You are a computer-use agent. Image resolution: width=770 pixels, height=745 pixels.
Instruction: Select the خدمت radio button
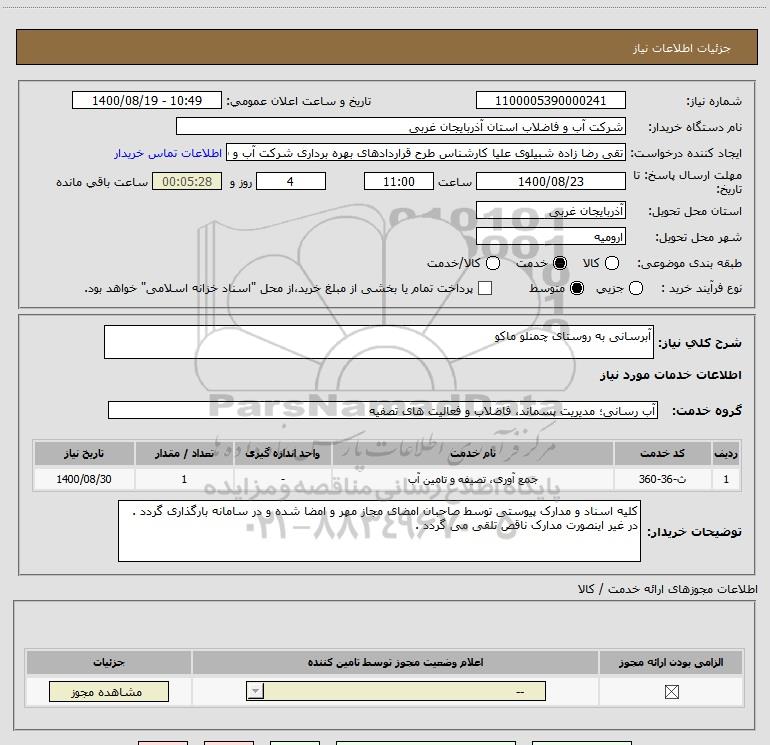(560, 263)
